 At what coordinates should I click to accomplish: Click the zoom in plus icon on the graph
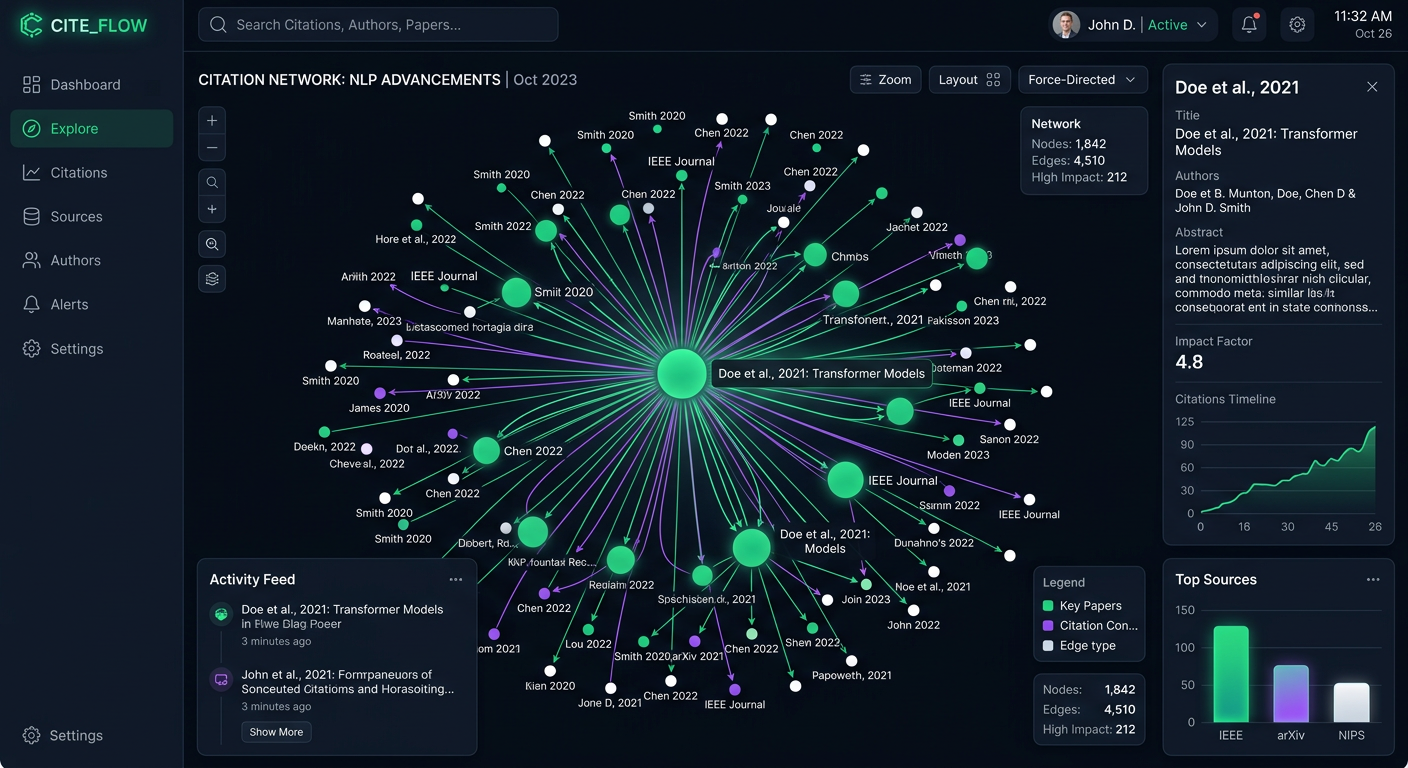(211, 120)
